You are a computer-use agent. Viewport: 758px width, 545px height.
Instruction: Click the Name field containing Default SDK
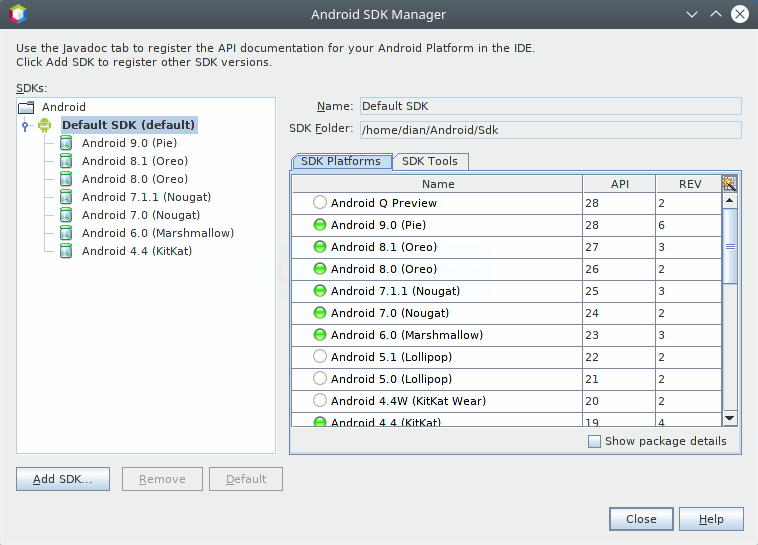(x=551, y=106)
